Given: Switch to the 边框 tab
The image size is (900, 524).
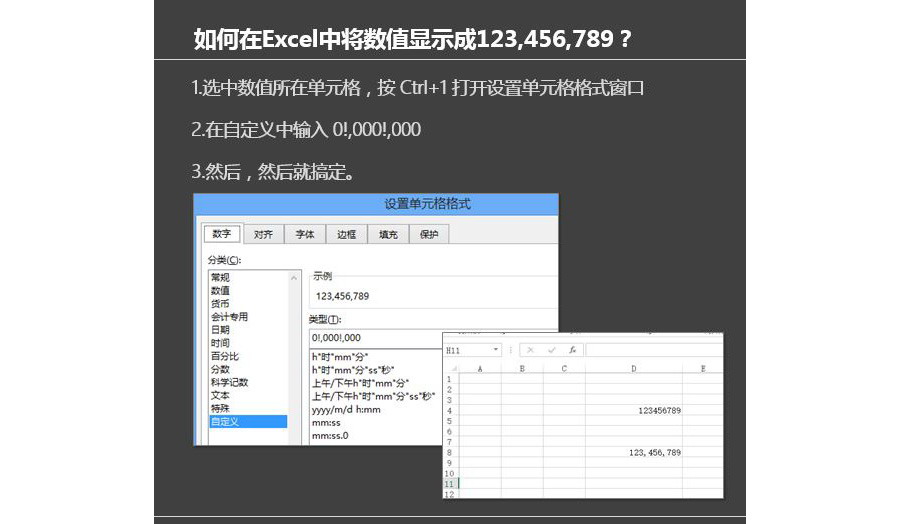Looking at the screenshot, I should (346, 234).
